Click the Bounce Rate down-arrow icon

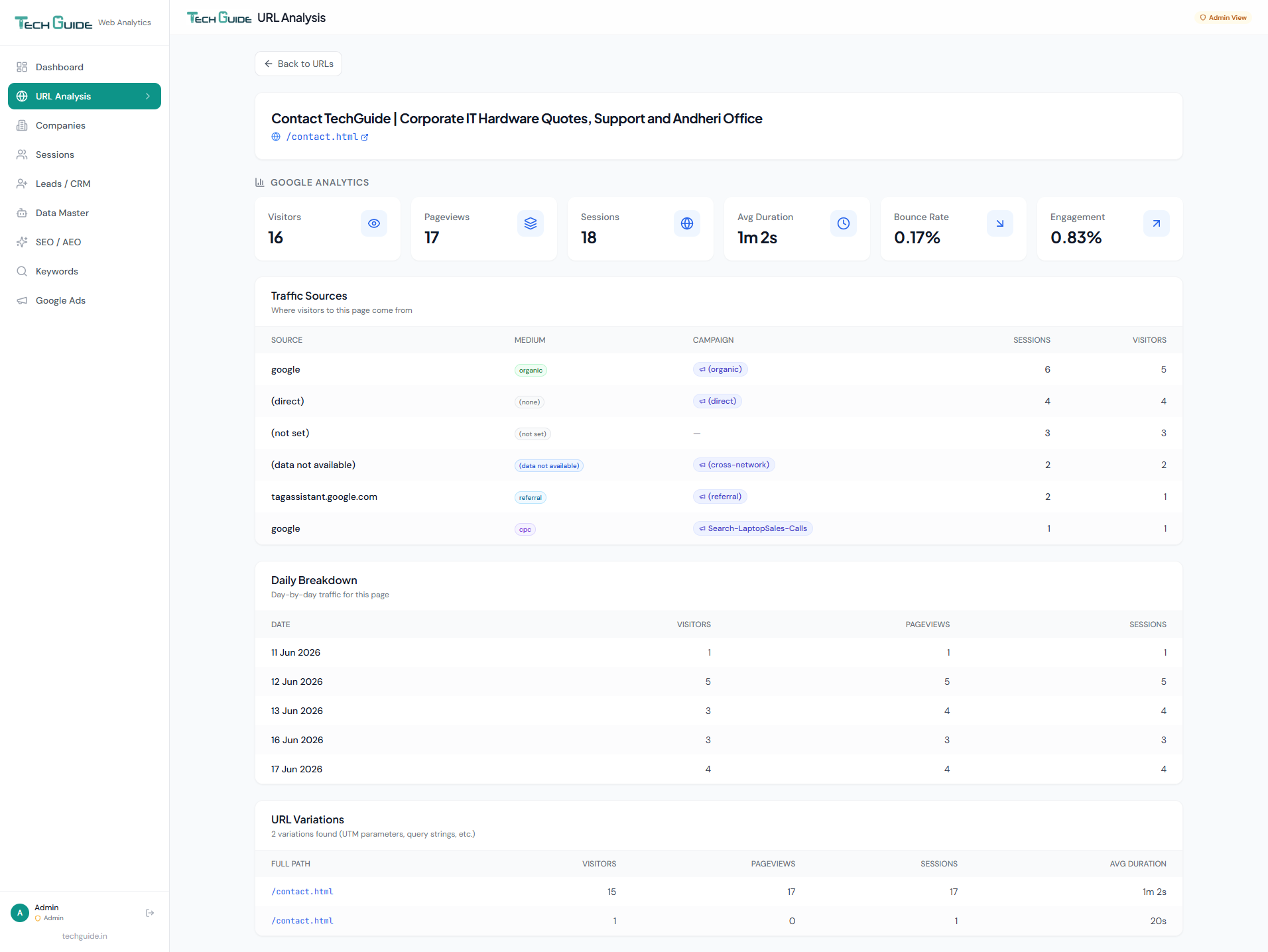(x=1000, y=223)
